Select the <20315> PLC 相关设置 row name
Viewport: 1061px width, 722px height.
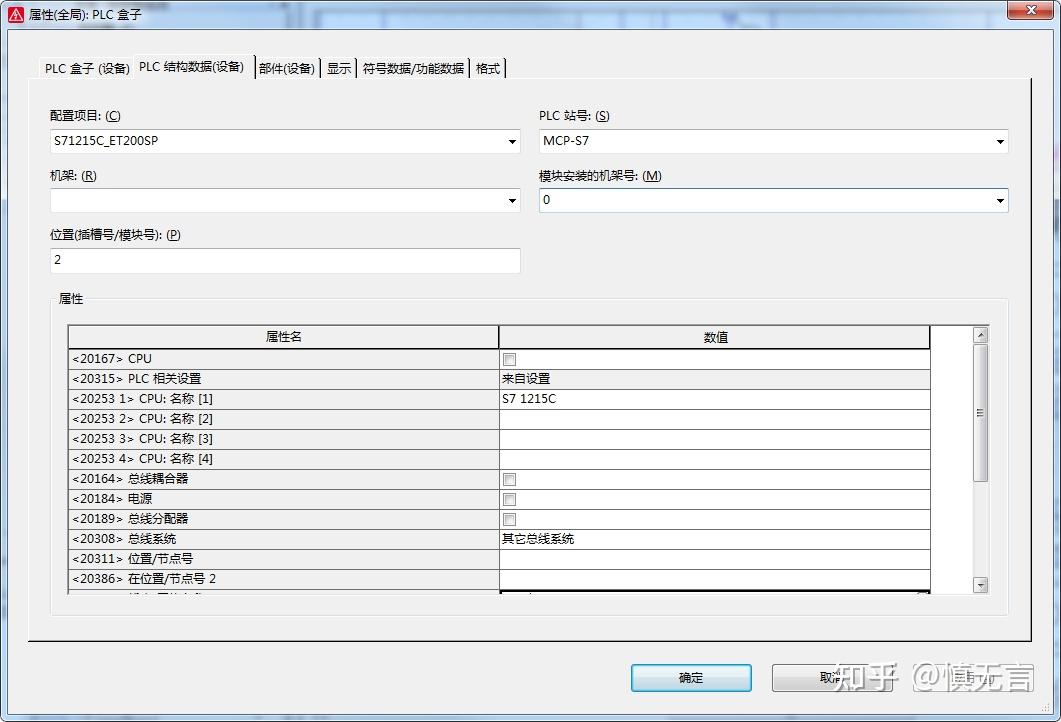click(284, 379)
